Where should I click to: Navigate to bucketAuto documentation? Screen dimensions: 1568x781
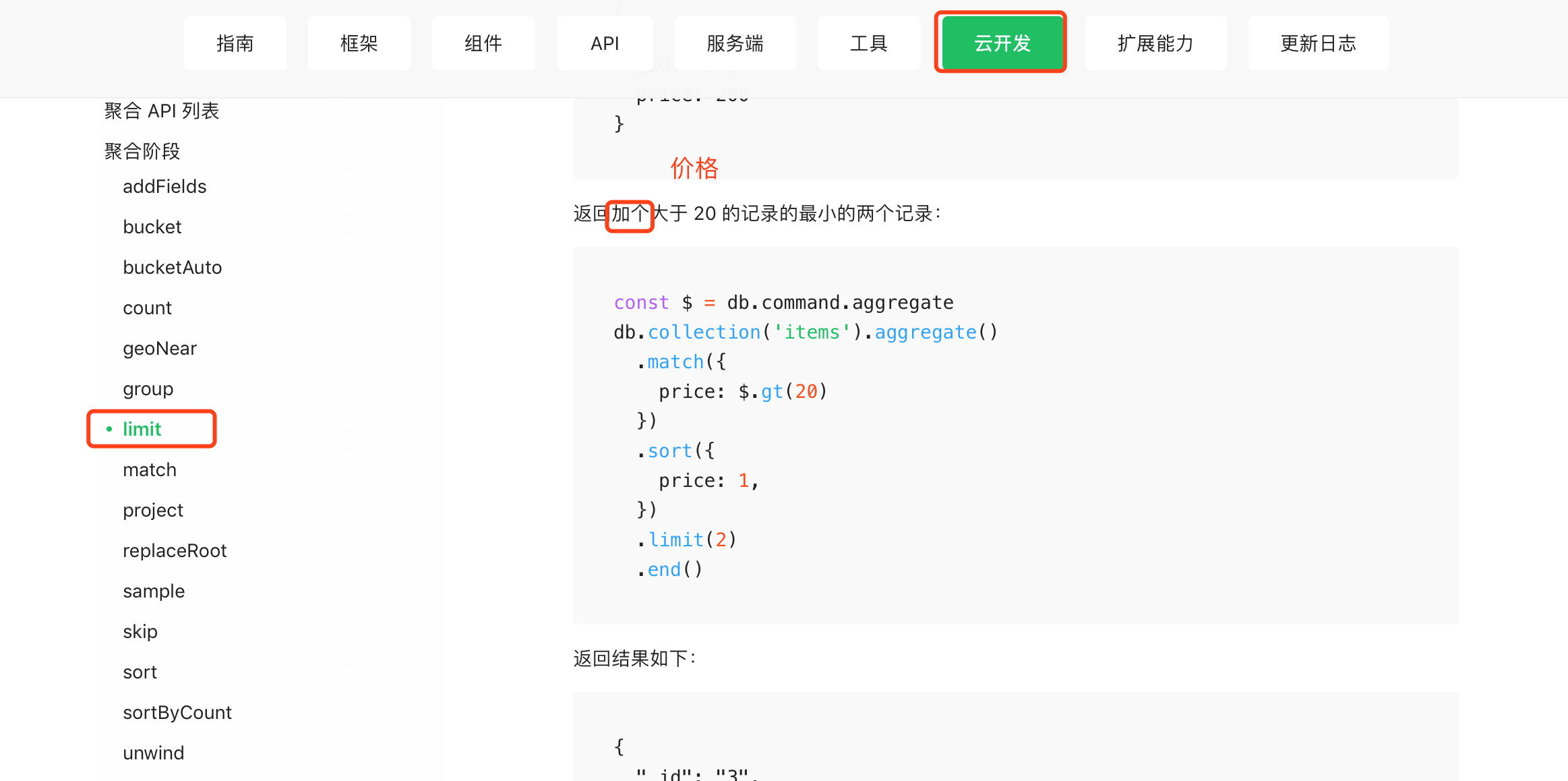pos(172,267)
